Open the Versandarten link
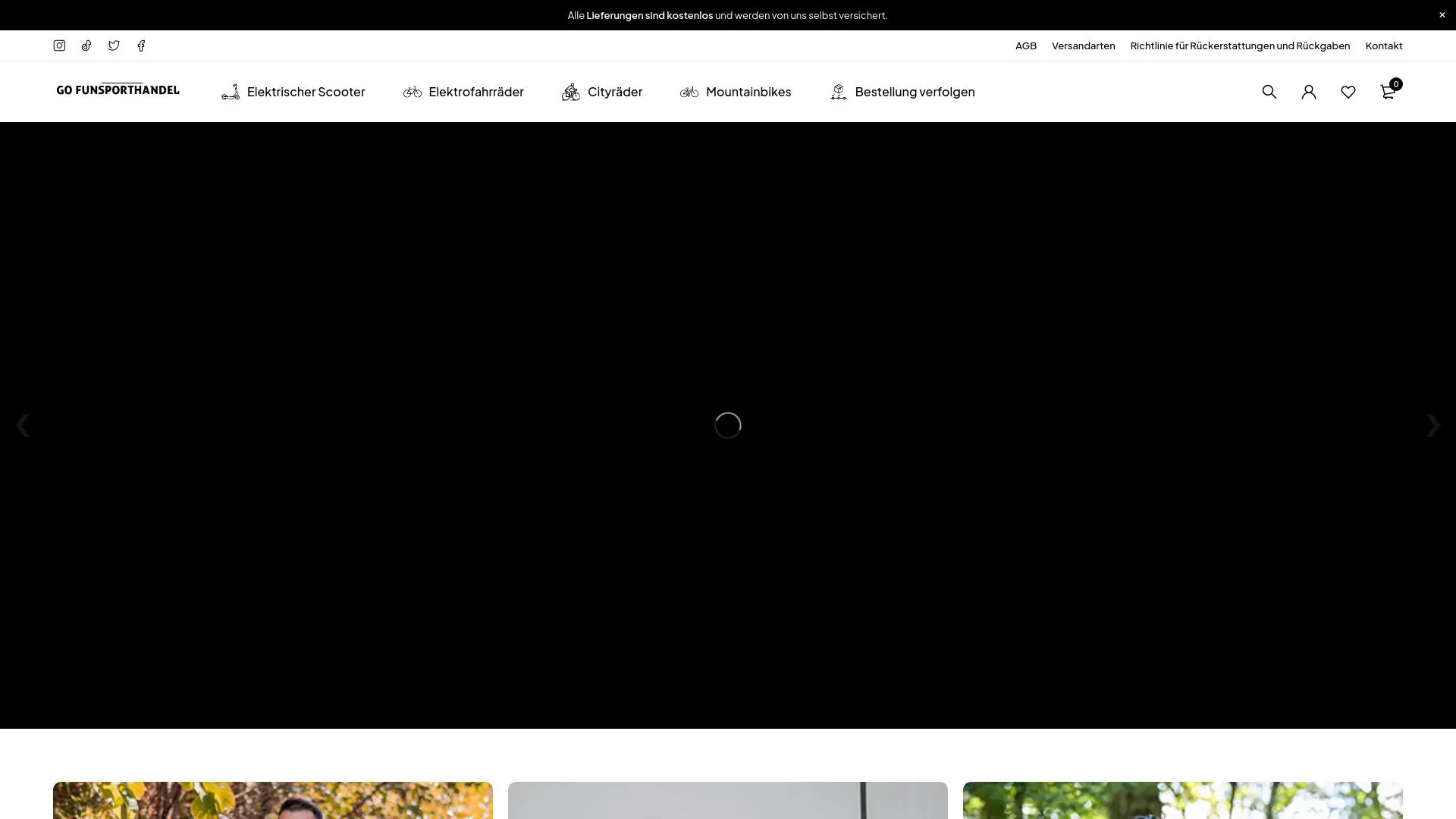The height and width of the screenshot is (819, 1456). point(1083,45)
